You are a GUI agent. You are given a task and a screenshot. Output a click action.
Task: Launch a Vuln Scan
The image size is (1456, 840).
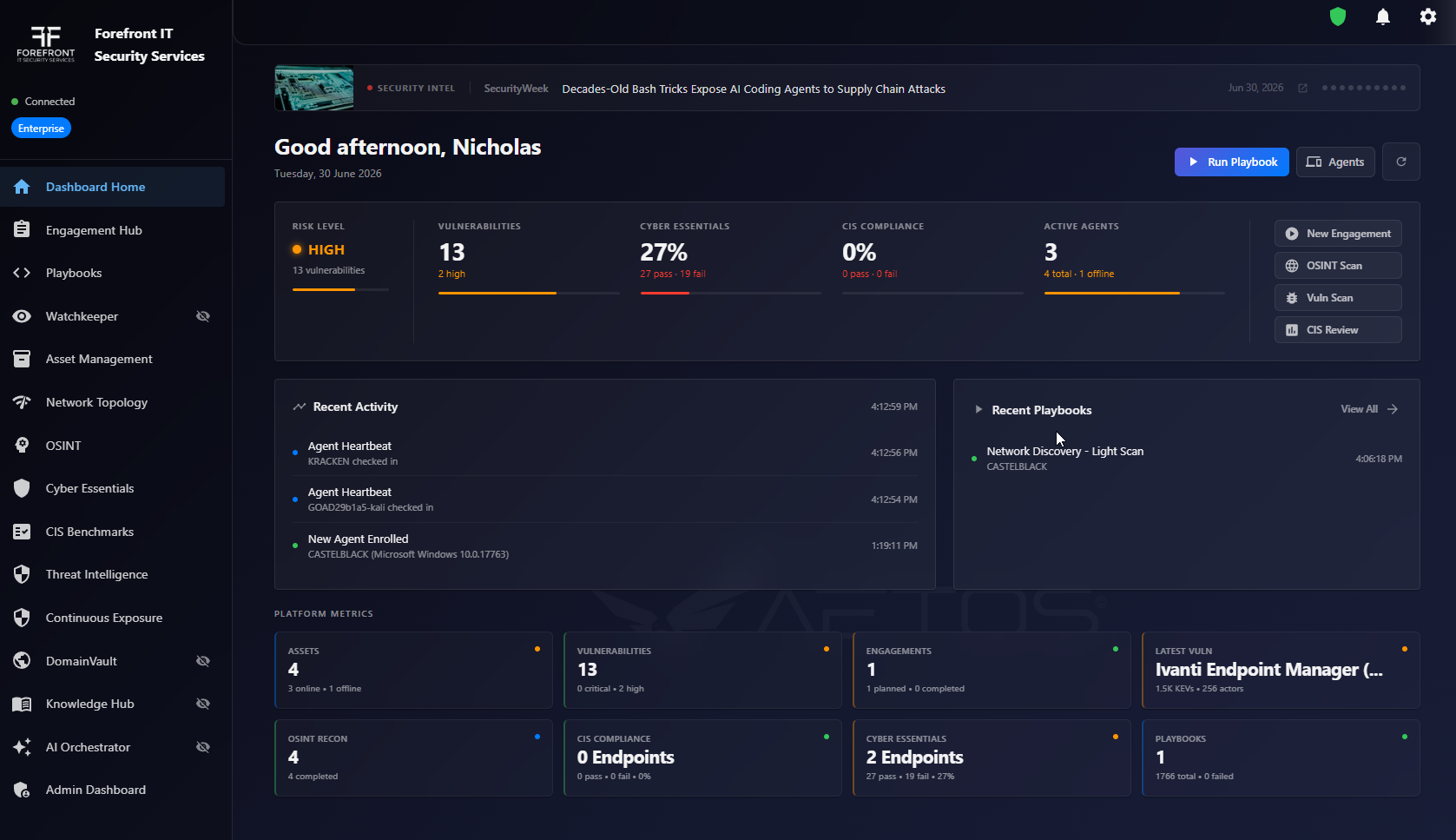[1338, 298]
